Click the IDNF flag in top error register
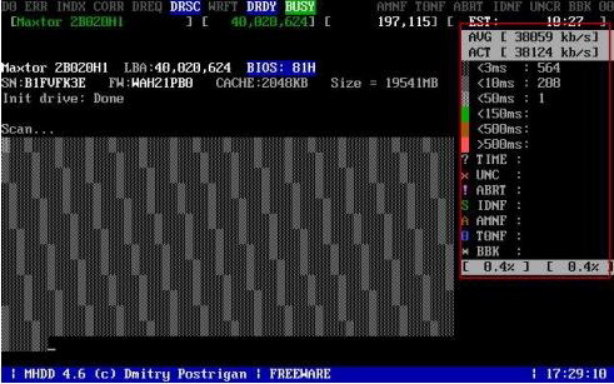614x384 pixels. [x=507, y=7]
